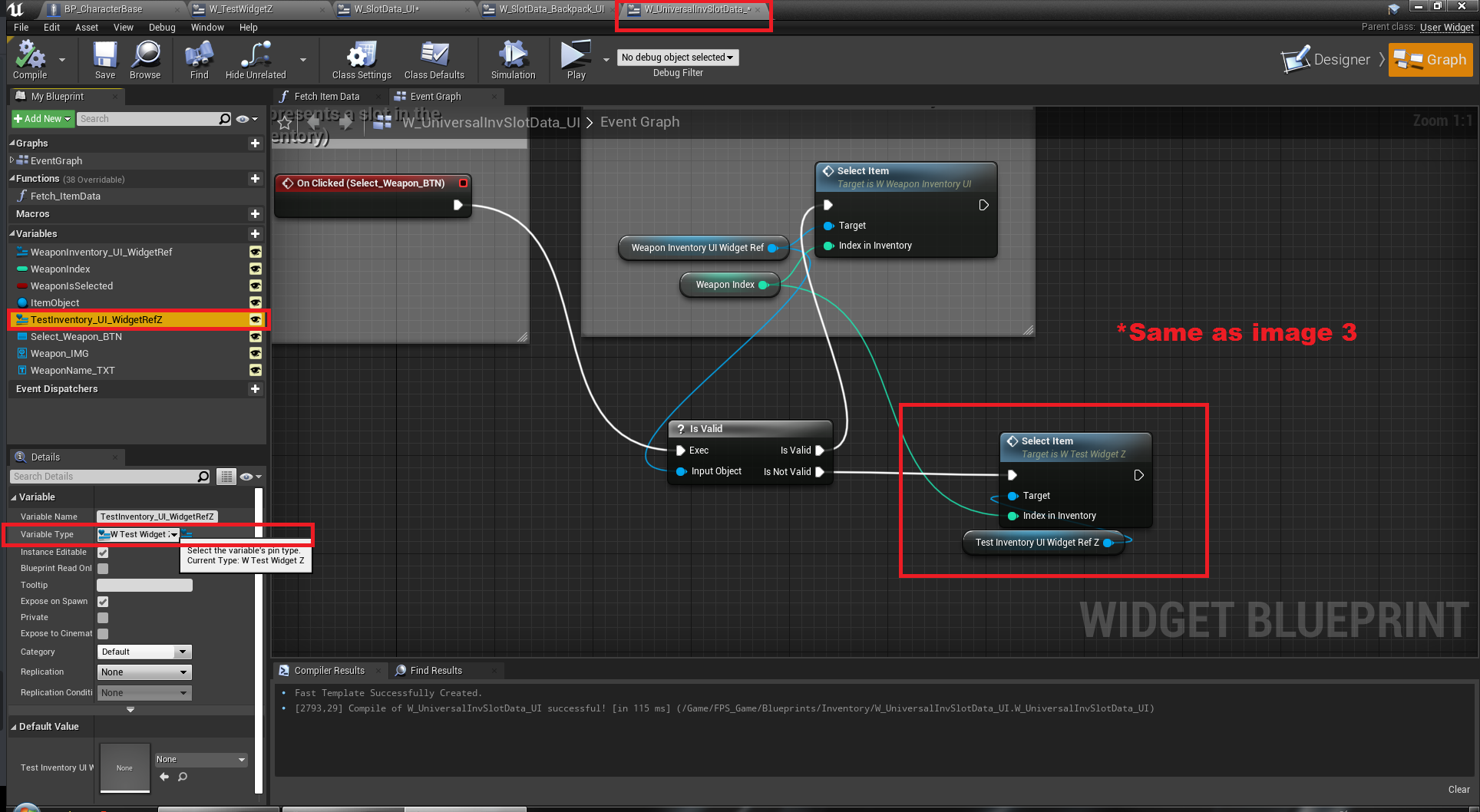The width and height of the screenshot is (1480, 812).
Task: Open the debug object filter dropdown
Action: click(x=677, y=58)
